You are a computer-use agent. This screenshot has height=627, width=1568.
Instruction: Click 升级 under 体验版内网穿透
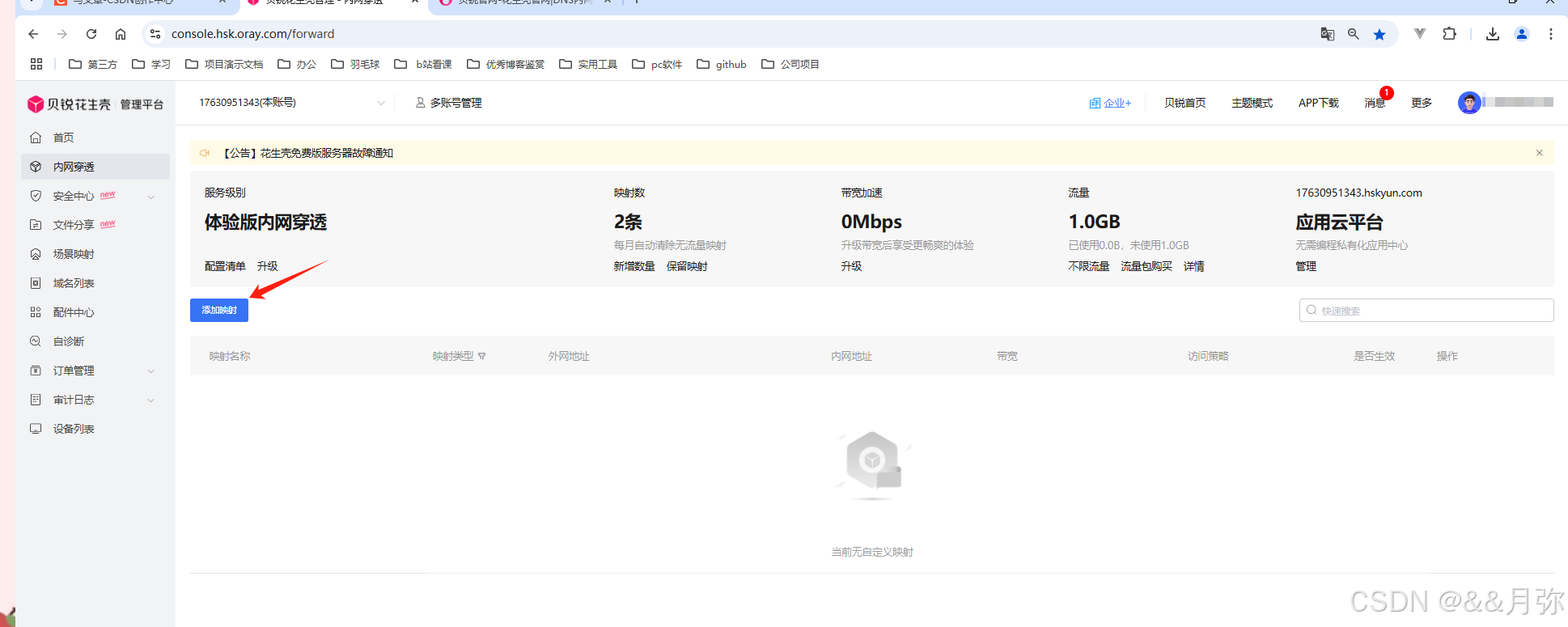tap(267, 266)
